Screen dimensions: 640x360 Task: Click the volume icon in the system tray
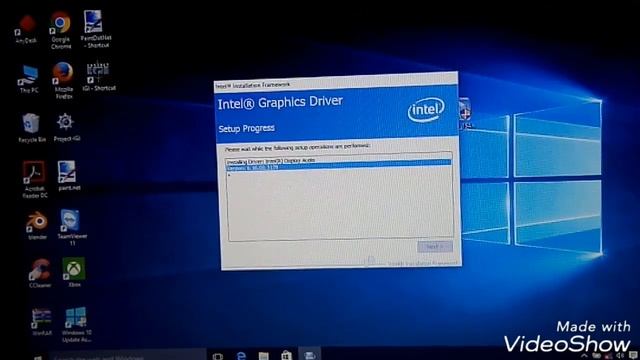[x=620, y=356]
